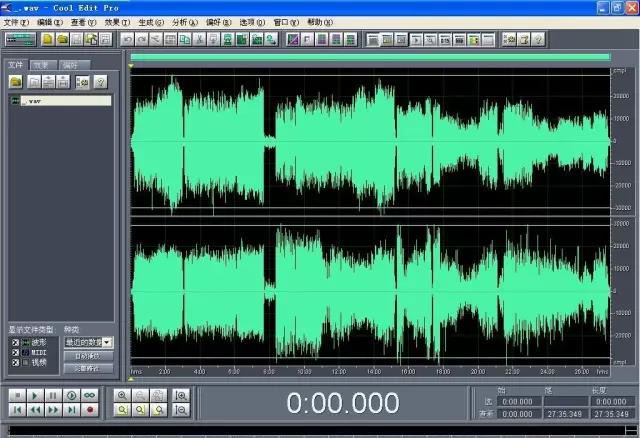Click the question mark icon in file panel
Viewport: 640px width, 438px height.
coord(100,82)
